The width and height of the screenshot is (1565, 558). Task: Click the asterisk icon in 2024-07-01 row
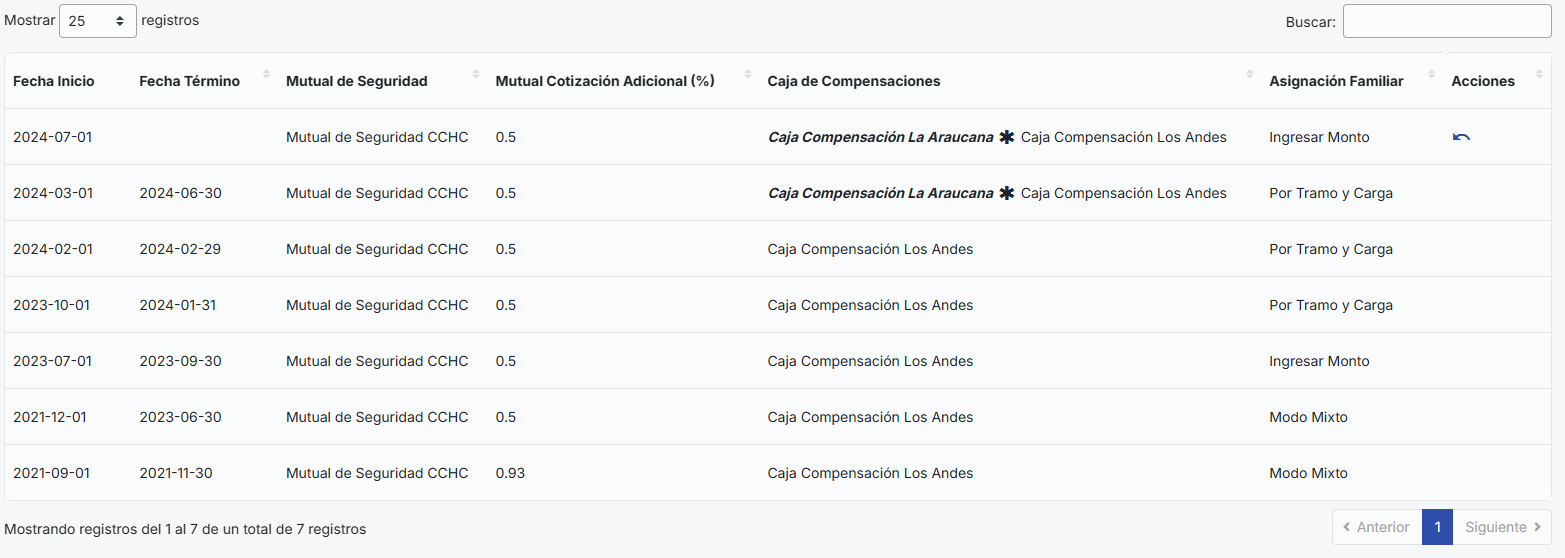pyautogui.click(x=1007, y=137)
